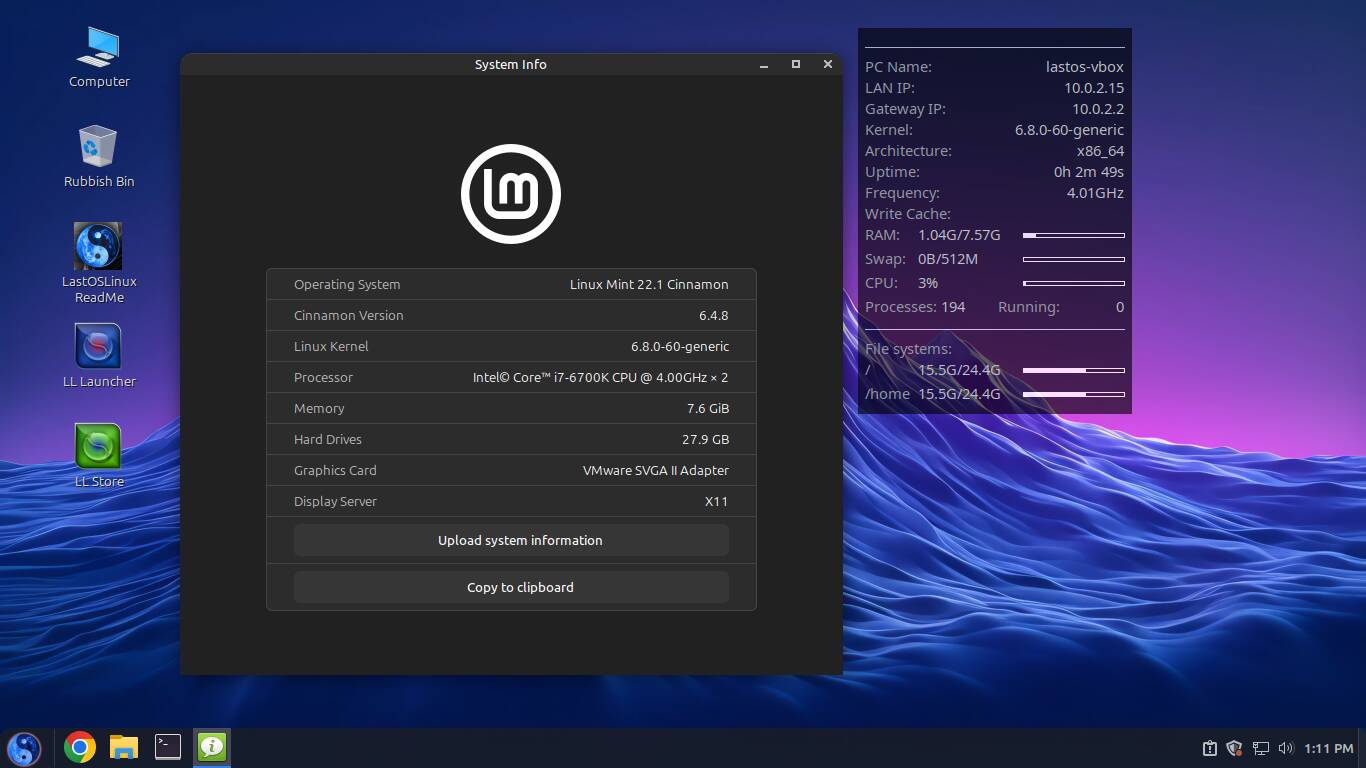1366x768 pixels.
Task: Click the Linux Mint logo
Action: pos(511,194)
